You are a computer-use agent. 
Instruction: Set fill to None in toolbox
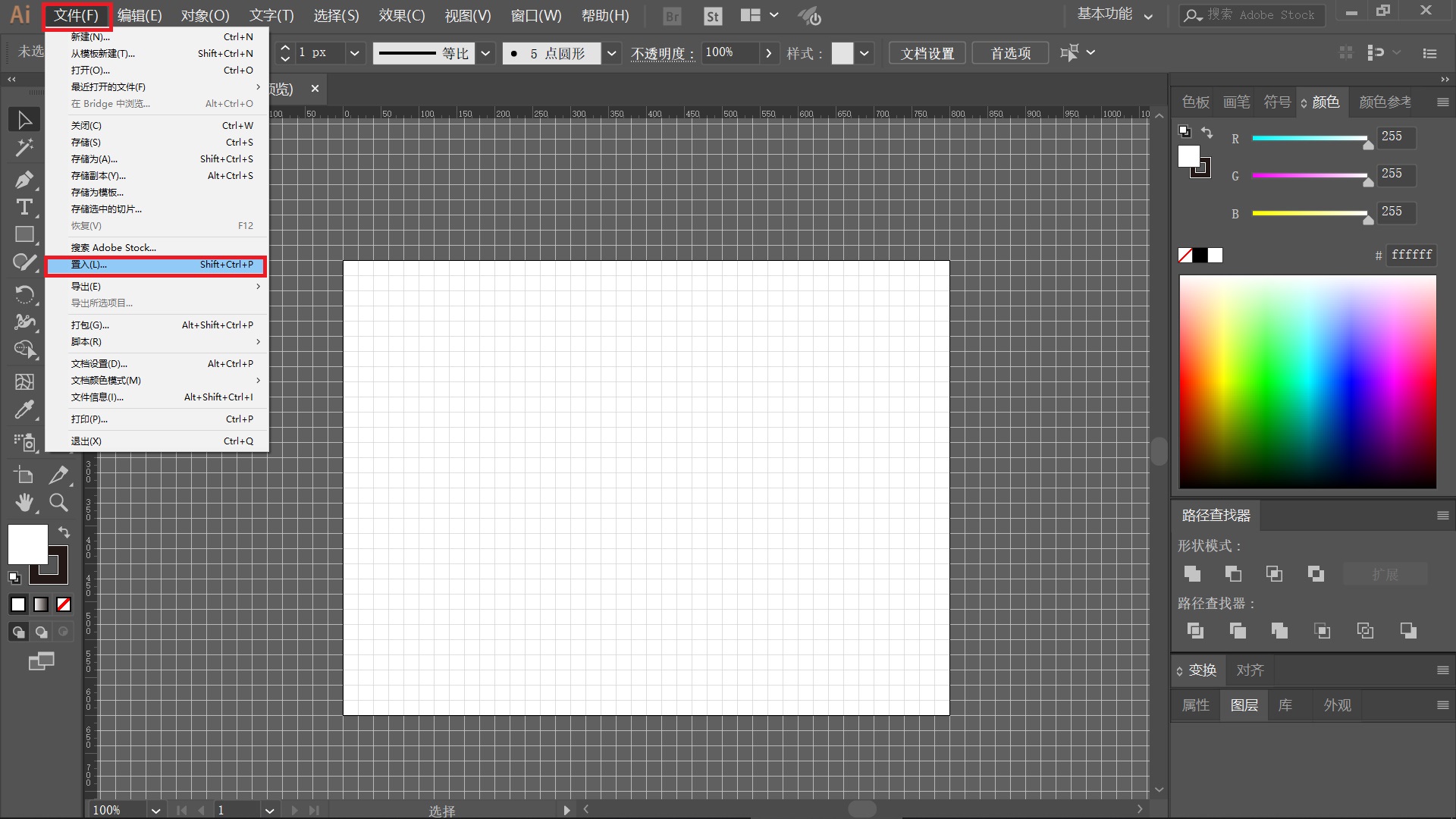64,604
